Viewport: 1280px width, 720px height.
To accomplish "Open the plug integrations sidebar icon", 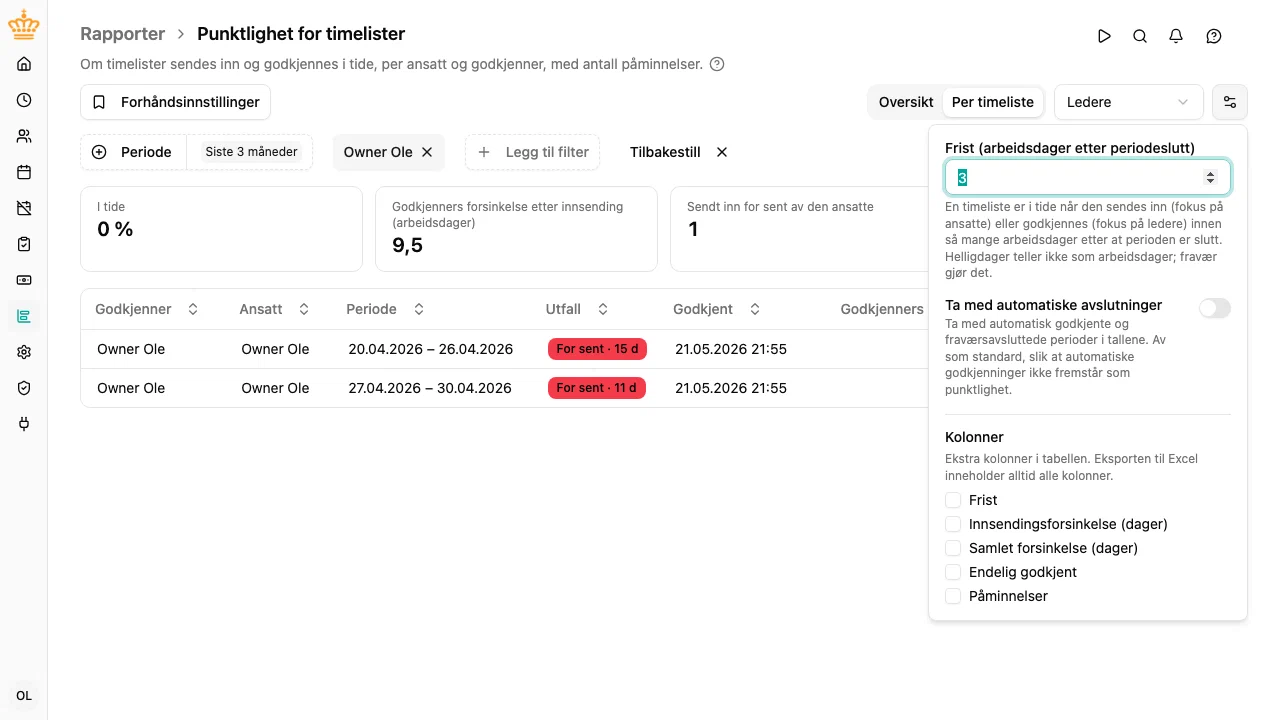I will click(x=24, y=424).
